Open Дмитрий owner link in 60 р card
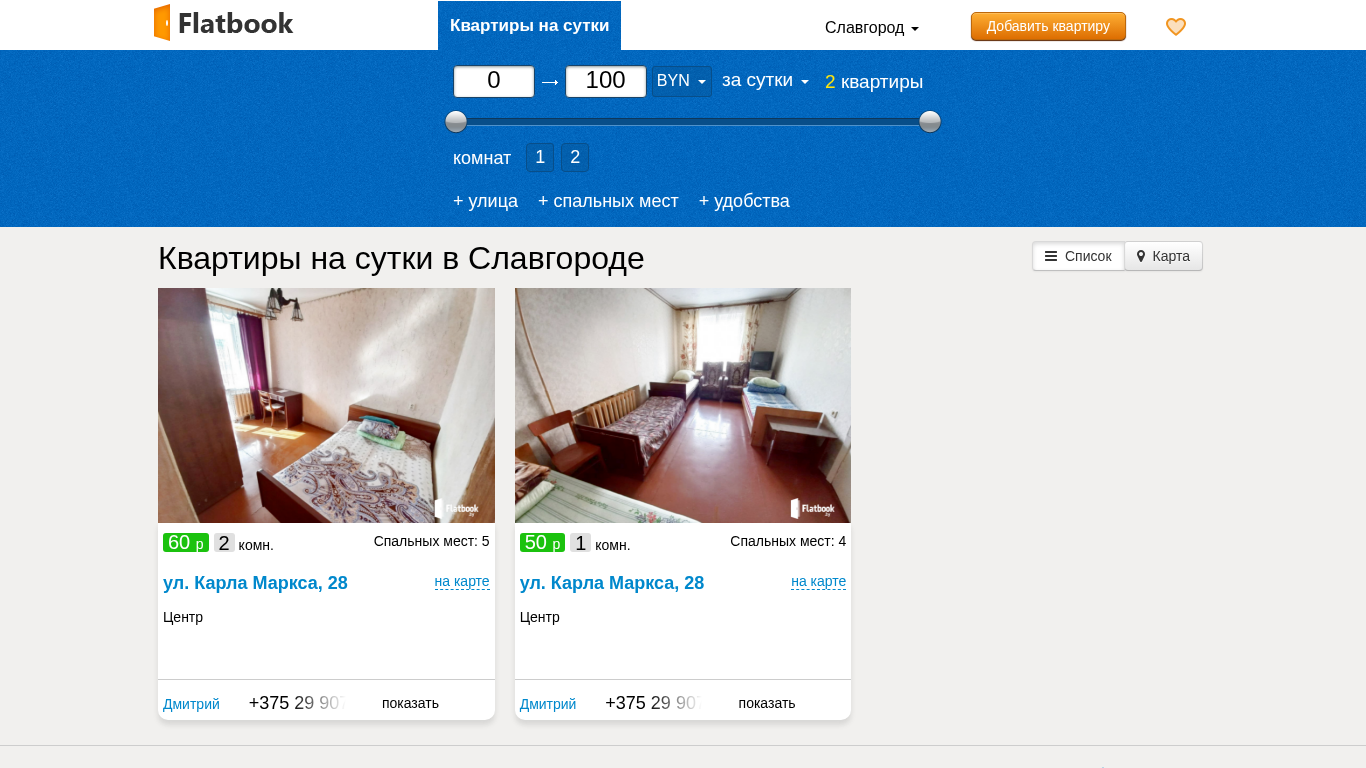Screen dimensions: 1366x768 [x=191, y=704]
